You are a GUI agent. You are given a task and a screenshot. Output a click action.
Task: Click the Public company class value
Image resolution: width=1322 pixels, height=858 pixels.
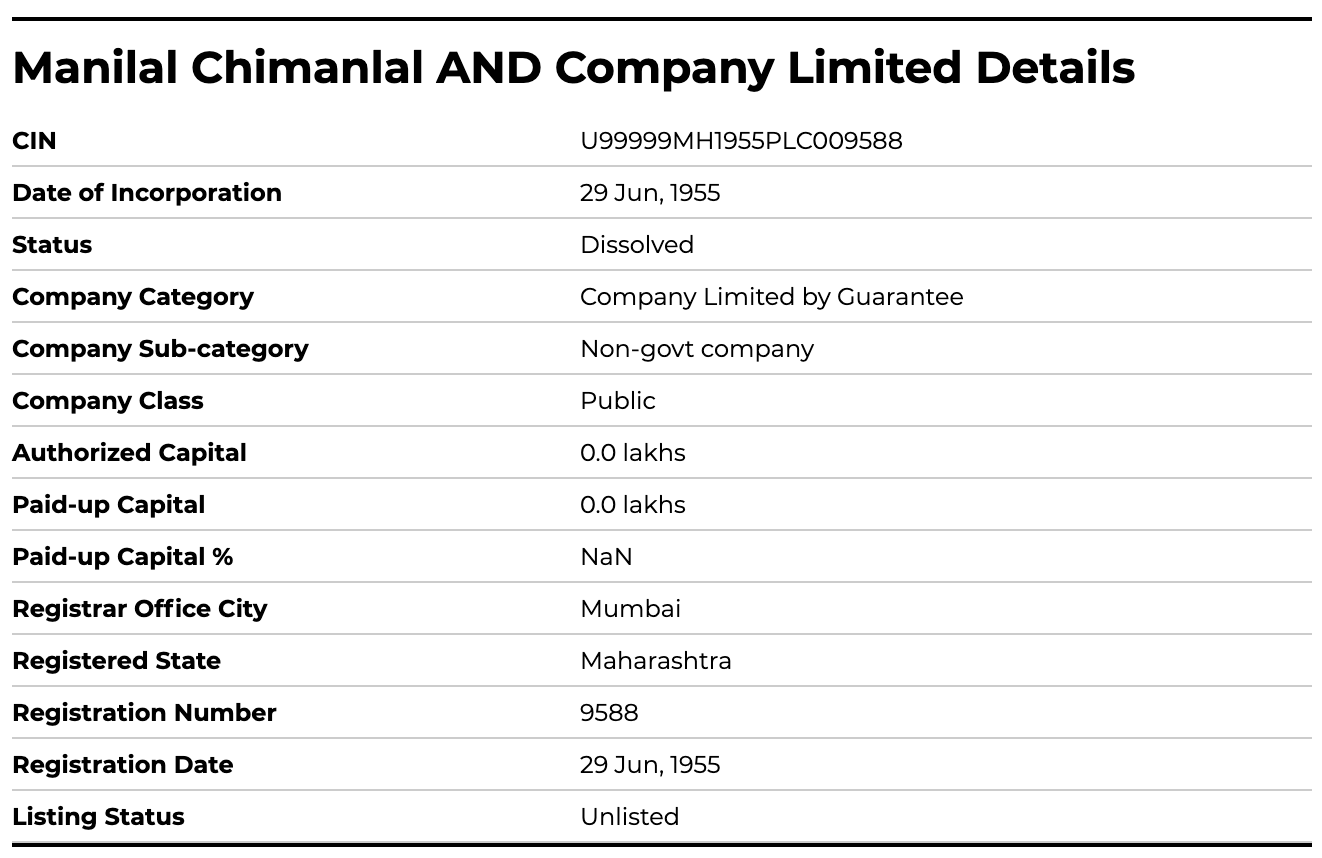point(618,401)
